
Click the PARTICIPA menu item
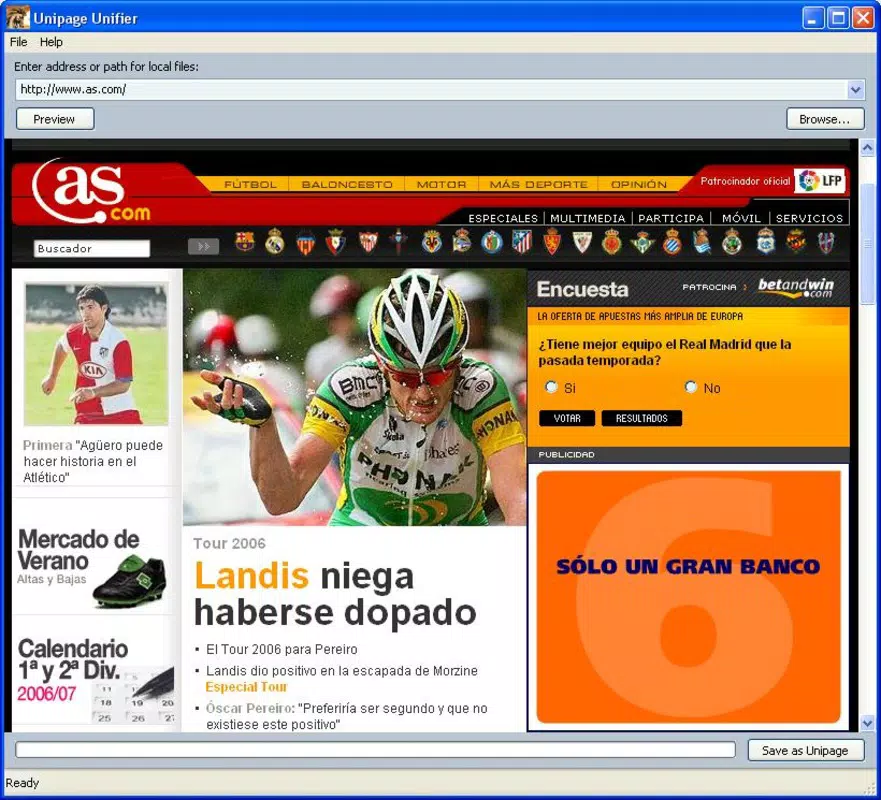click(x=671, y=218)
